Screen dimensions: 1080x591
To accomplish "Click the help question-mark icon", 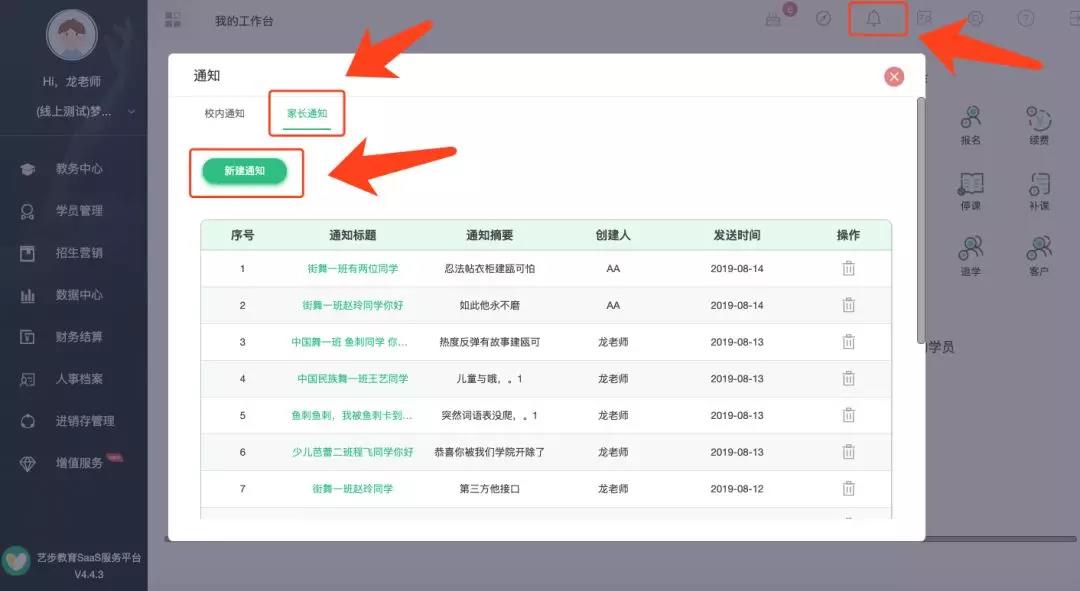I will [1027, 20].
